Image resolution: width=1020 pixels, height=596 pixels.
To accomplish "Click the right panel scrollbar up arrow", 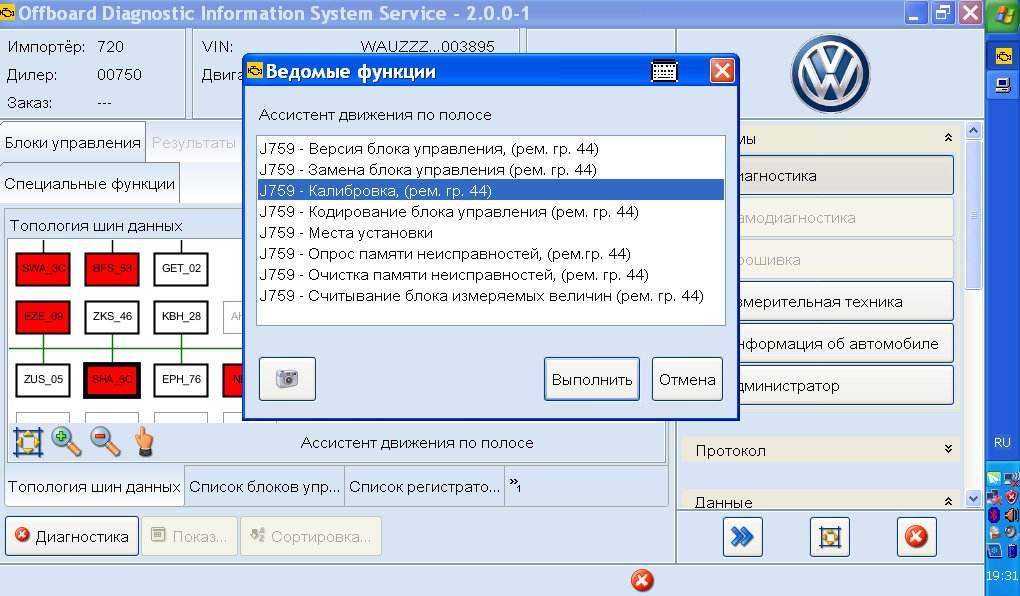I will [x=973, y=130].
